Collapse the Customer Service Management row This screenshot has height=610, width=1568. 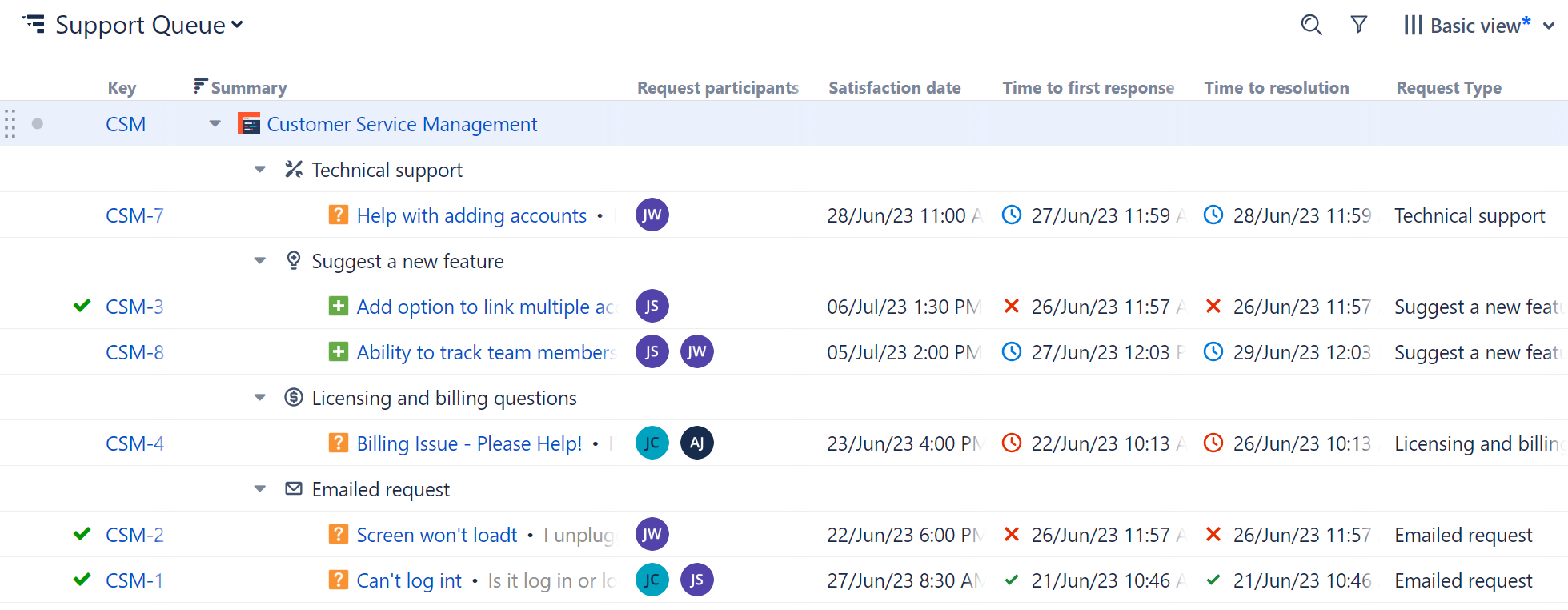coord(215,124)
